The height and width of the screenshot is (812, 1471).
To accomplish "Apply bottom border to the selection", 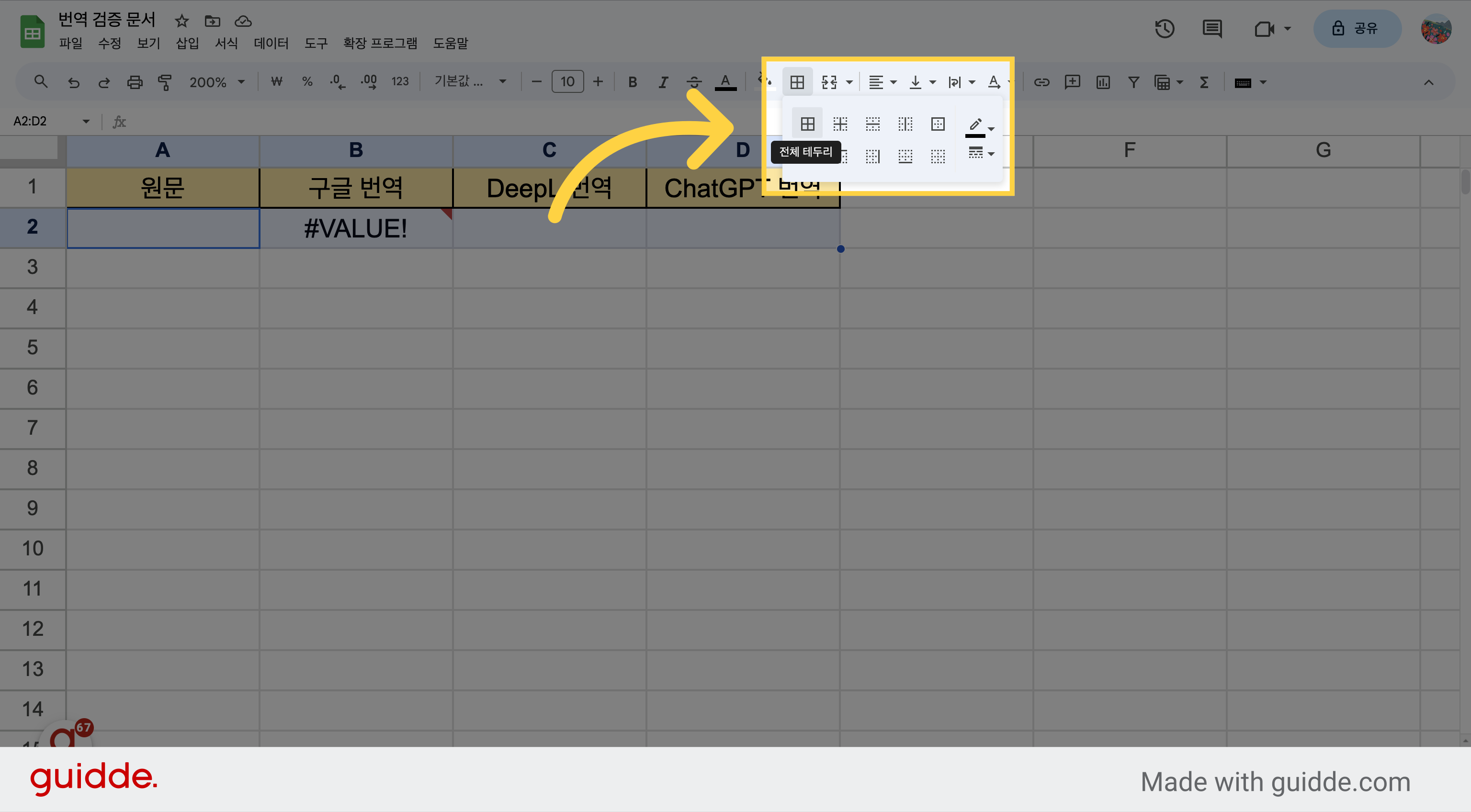I will point(905,156).
